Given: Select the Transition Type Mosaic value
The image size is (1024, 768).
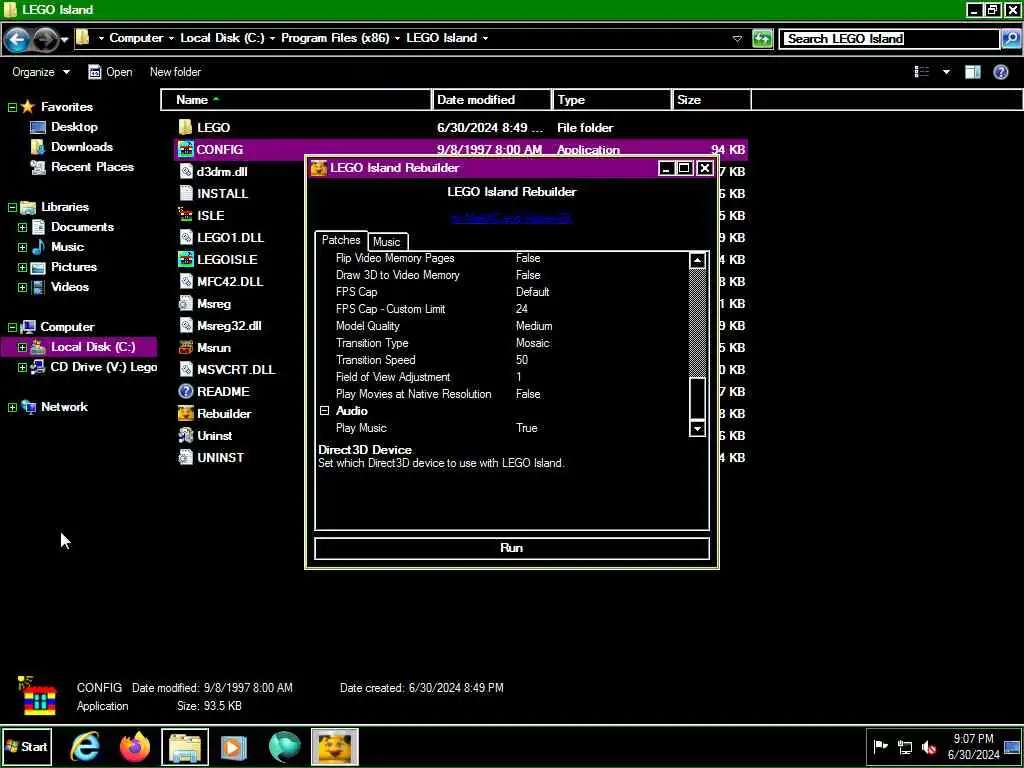Looking at the screenshot, I should (532, 343).
